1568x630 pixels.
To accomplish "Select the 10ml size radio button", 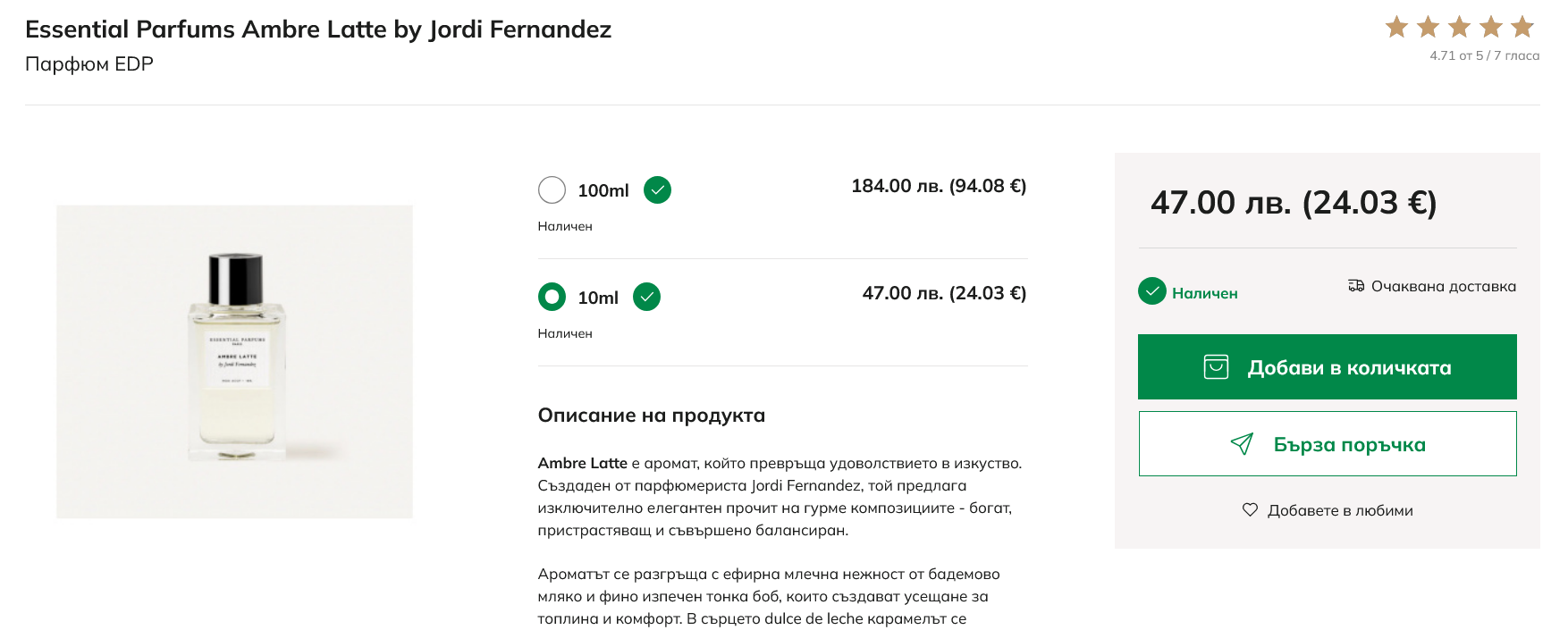I will point(552,297).
